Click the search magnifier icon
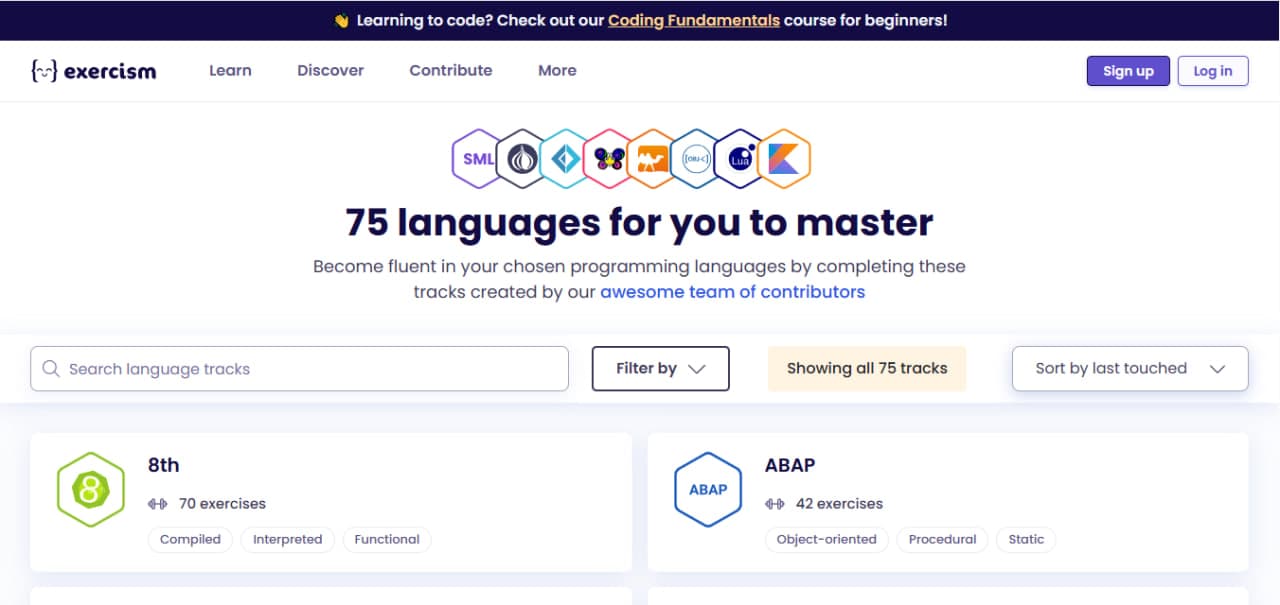 point(51,369)
